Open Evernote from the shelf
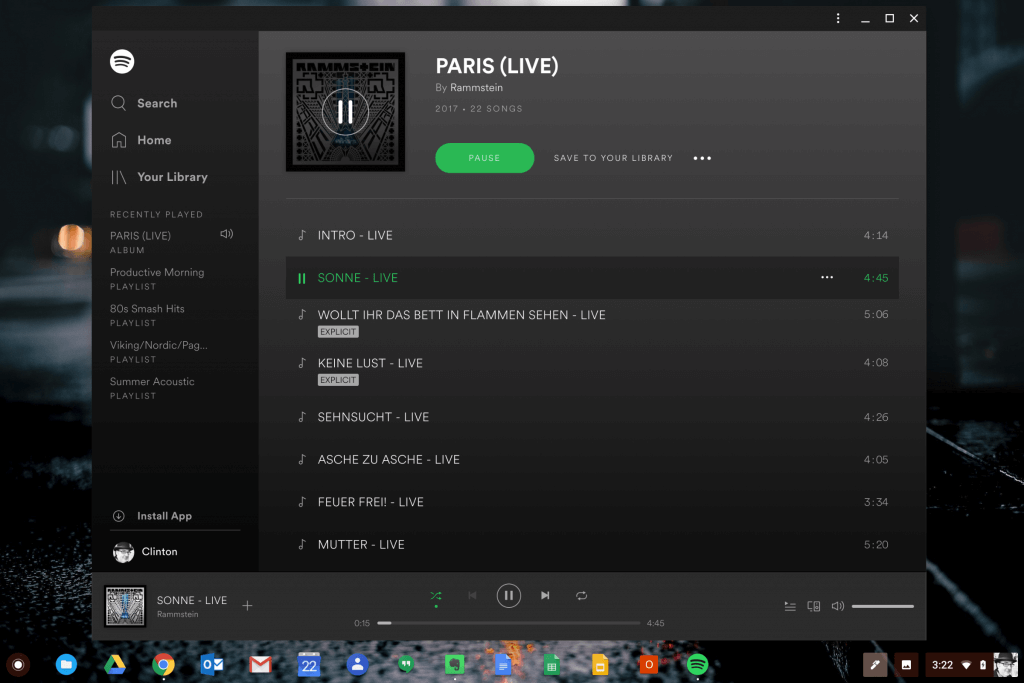 click(x=455, y=665)
